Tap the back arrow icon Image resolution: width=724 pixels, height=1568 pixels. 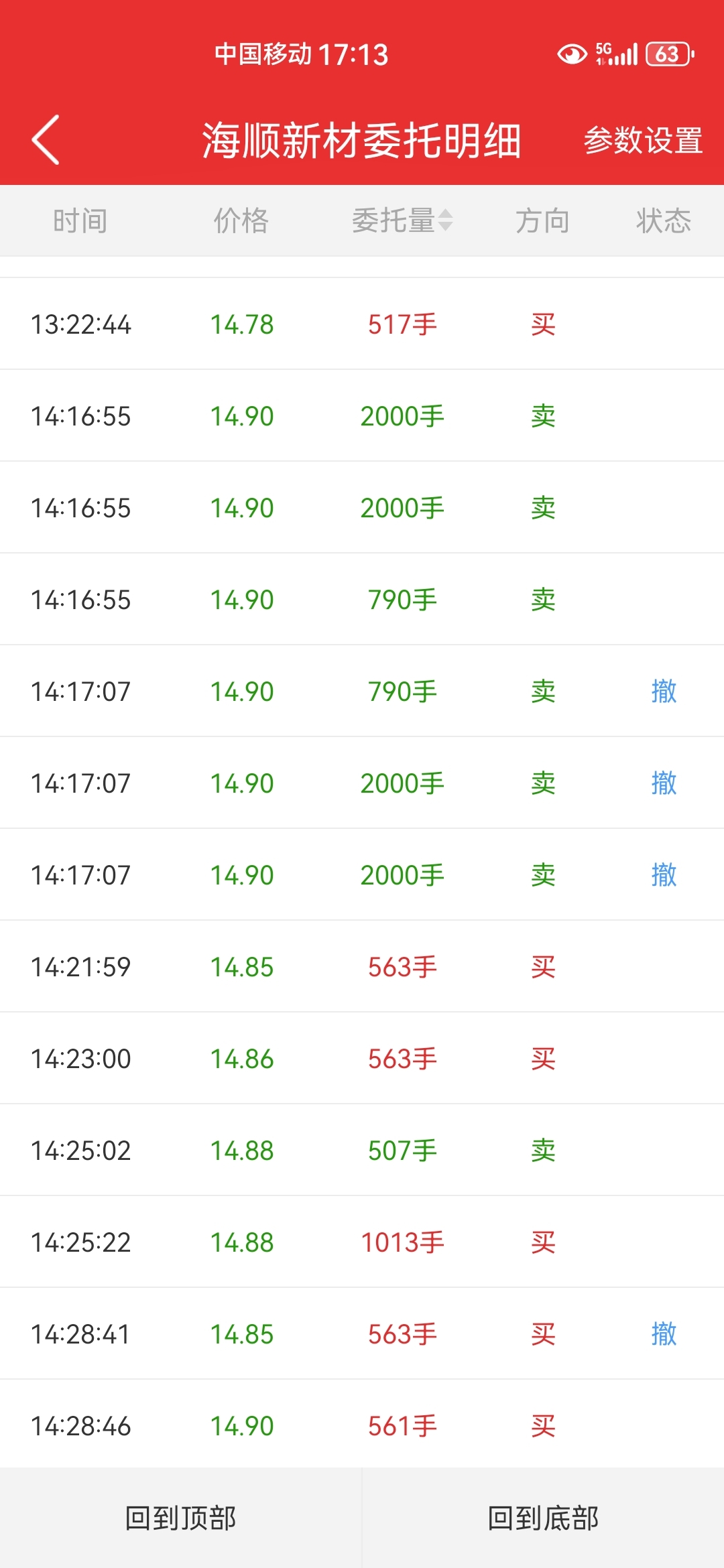pos(46,139)
